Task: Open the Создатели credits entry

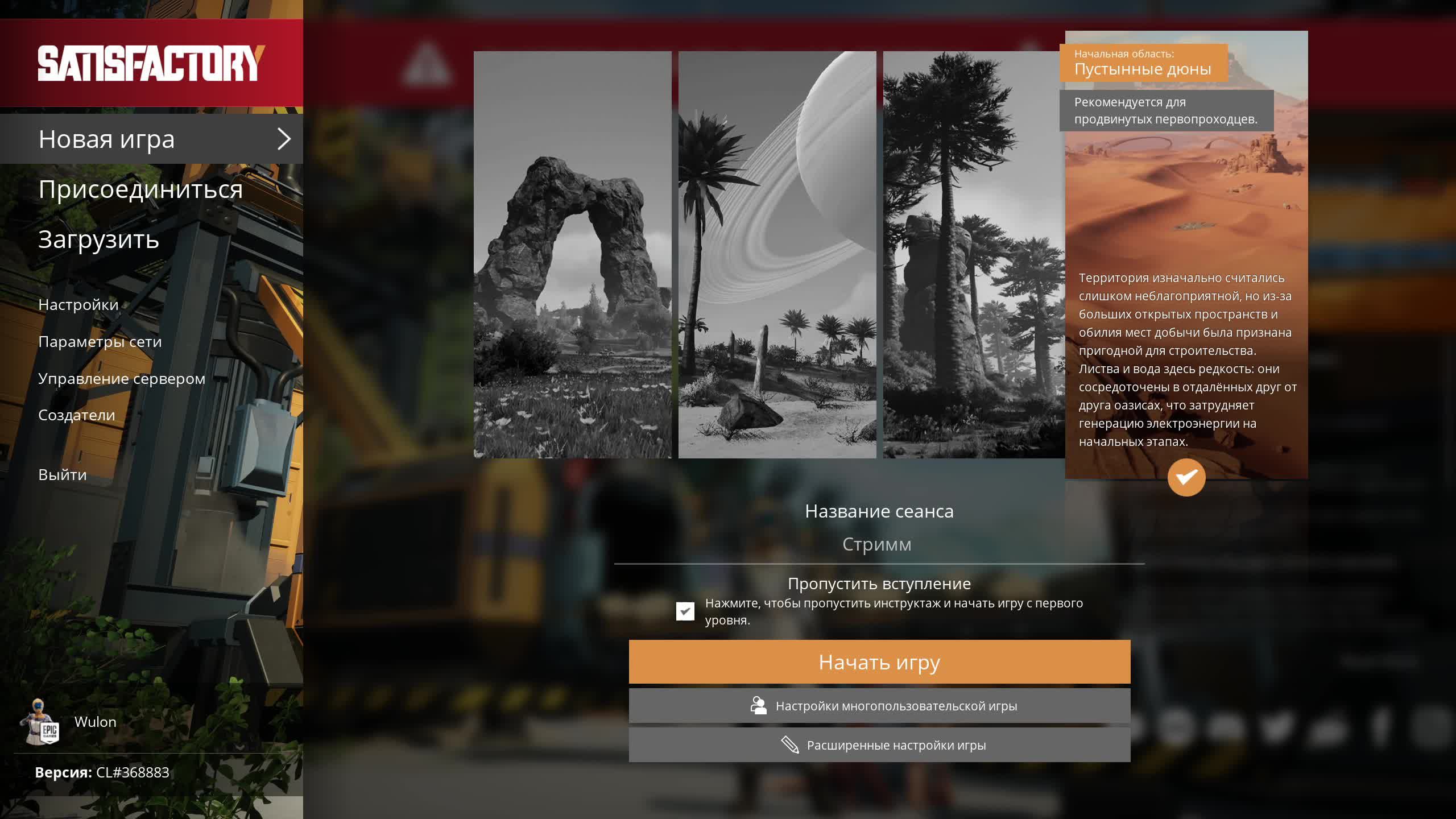Action: [77, 416]
